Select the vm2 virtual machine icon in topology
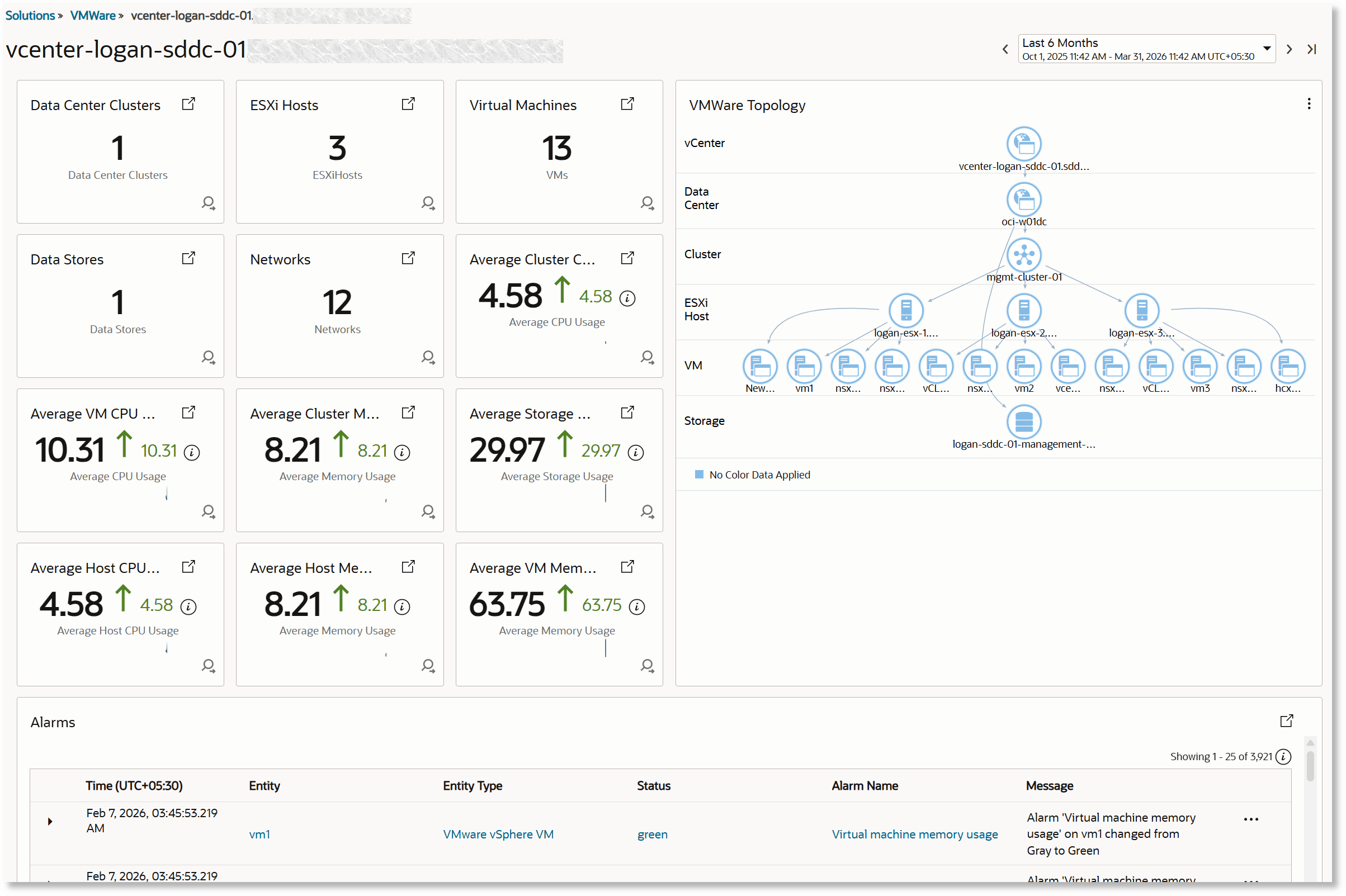 (x=1023, y=366)
